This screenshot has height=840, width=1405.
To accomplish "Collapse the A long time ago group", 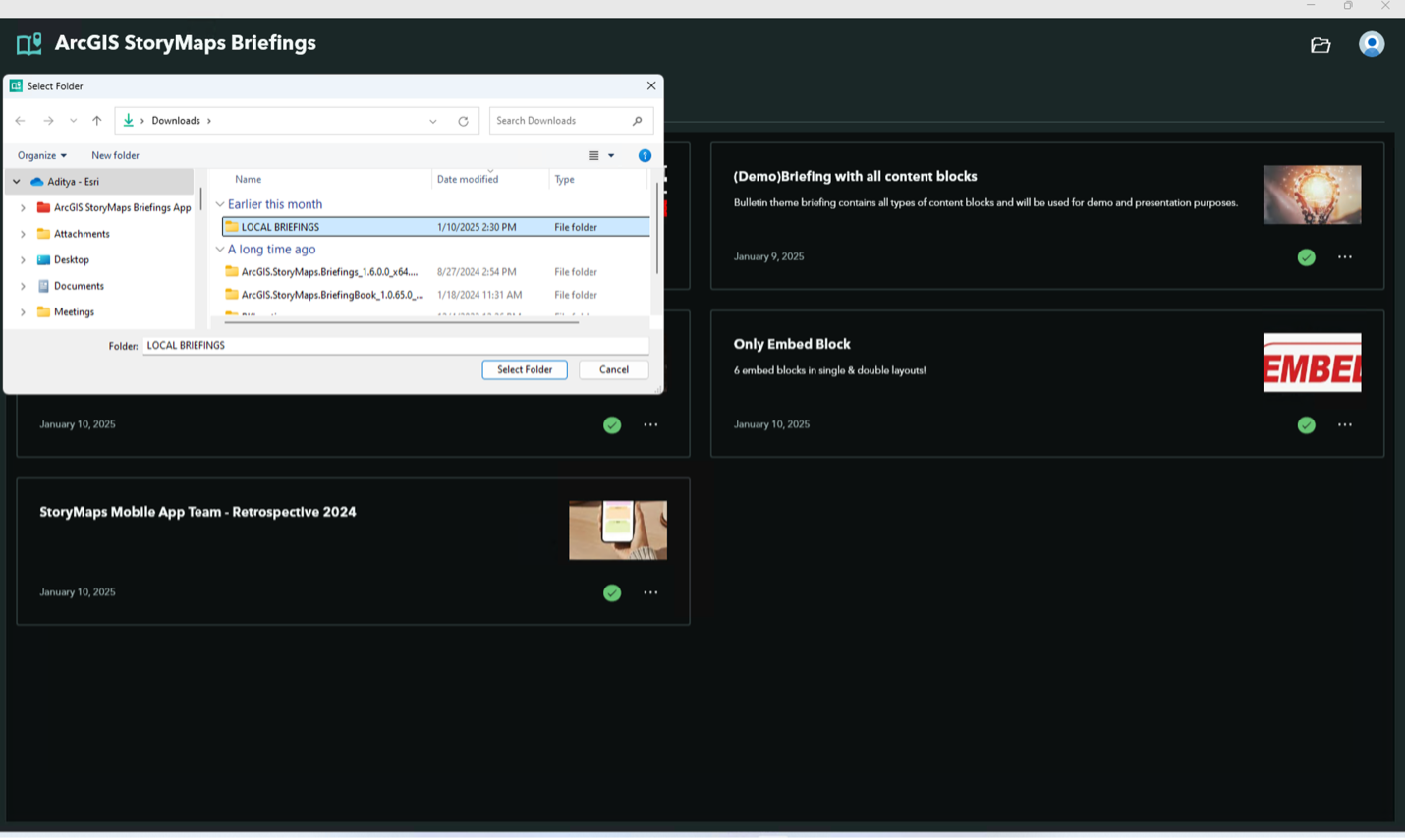I will pyautogui.click(x=220, y=250).
